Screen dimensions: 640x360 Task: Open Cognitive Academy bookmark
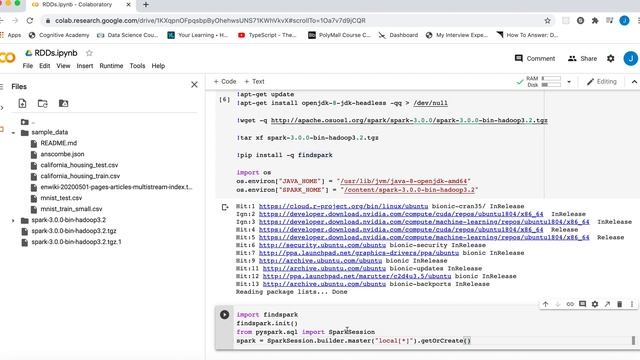point(59,35)
